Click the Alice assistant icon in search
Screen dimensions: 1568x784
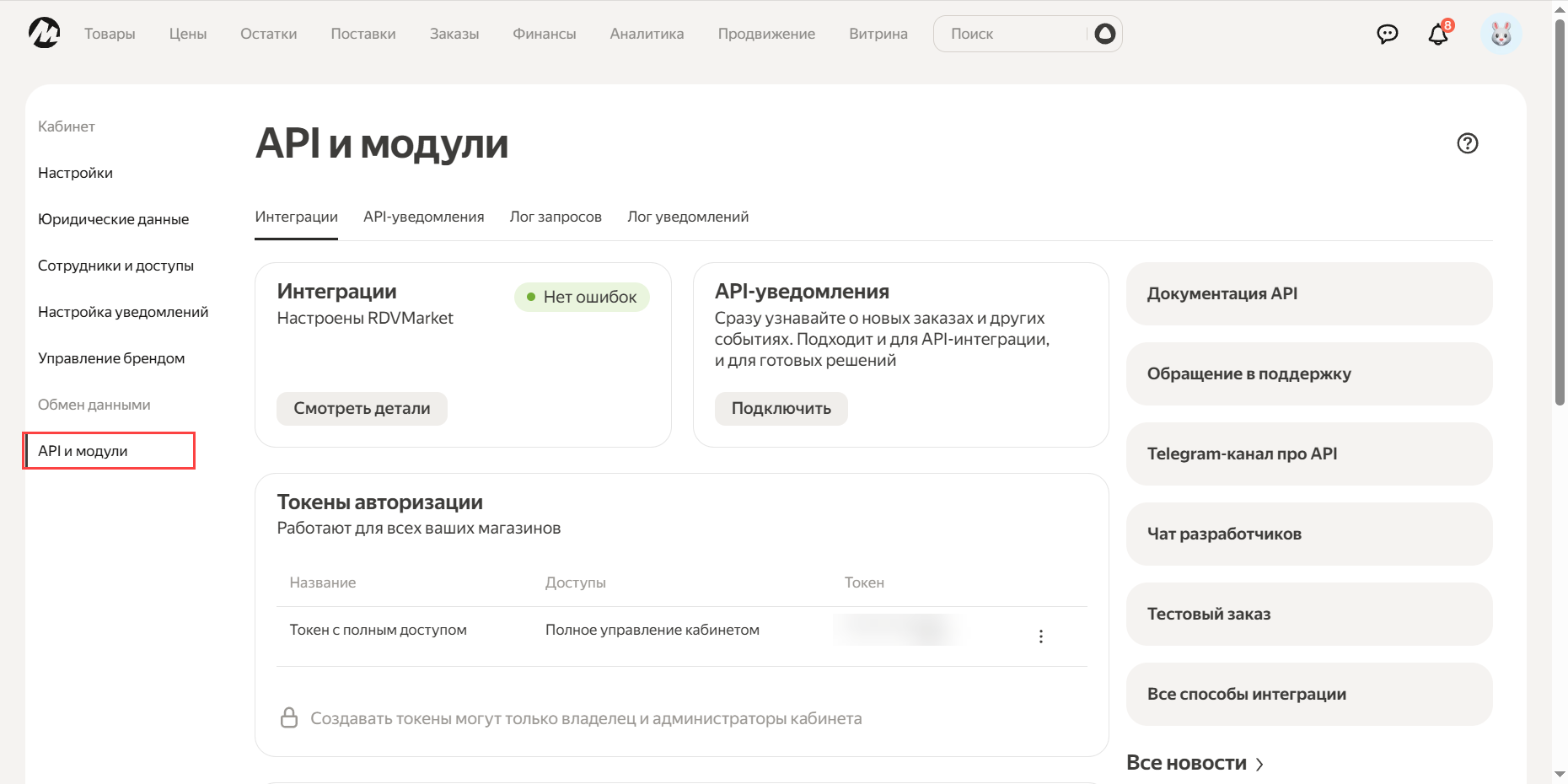pos(1104,34)
